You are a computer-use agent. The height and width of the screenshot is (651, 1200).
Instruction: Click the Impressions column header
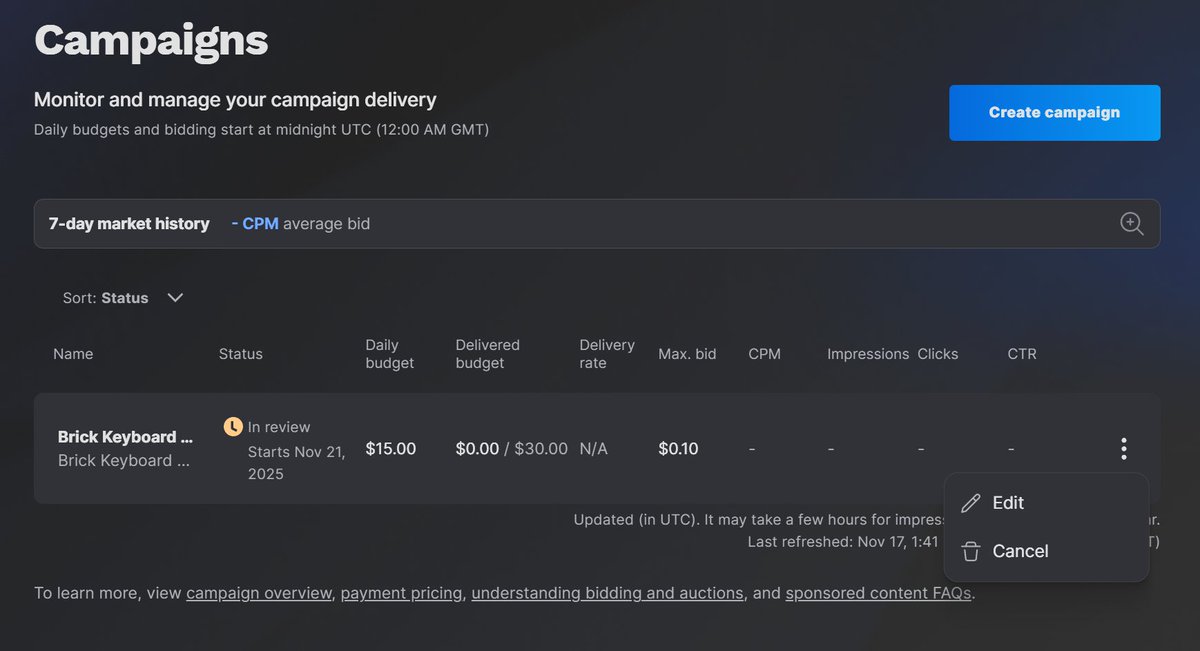pos(868,354)
